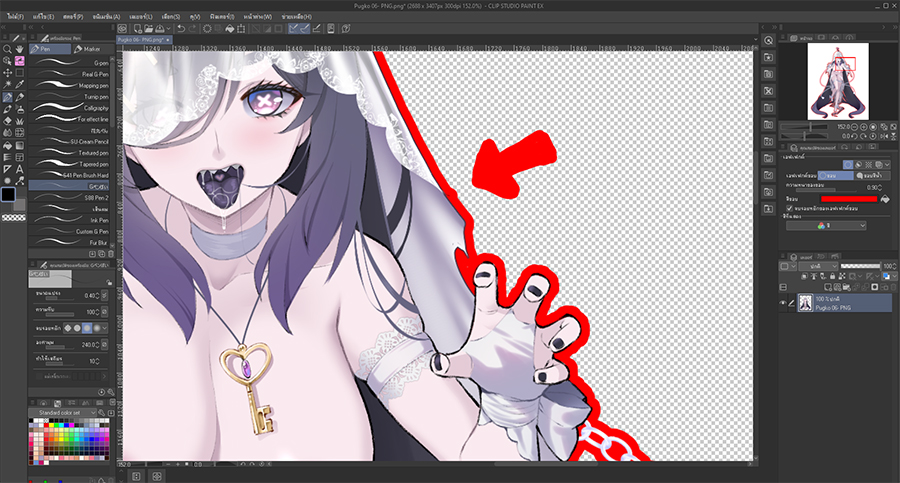This screenshot has width=900, height=483.
Task: Toggle the edge-color checkbox under the red swatch
Action: (789, 208)
